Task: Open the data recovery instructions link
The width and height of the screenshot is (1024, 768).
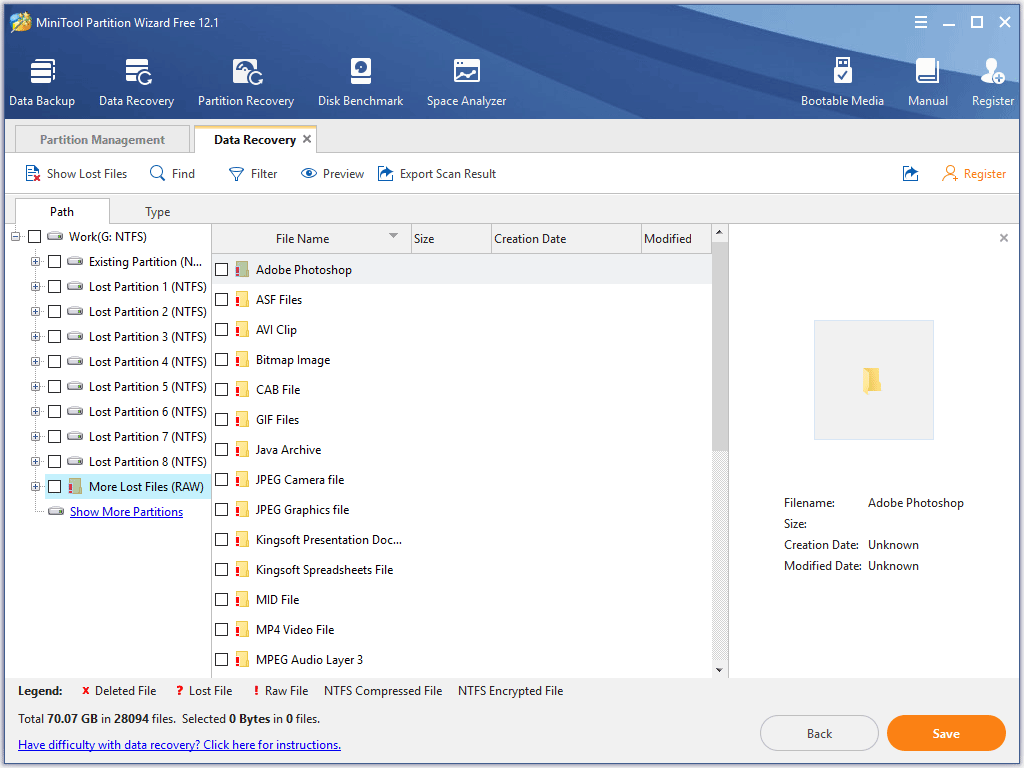Action: (x=180, y=744)
